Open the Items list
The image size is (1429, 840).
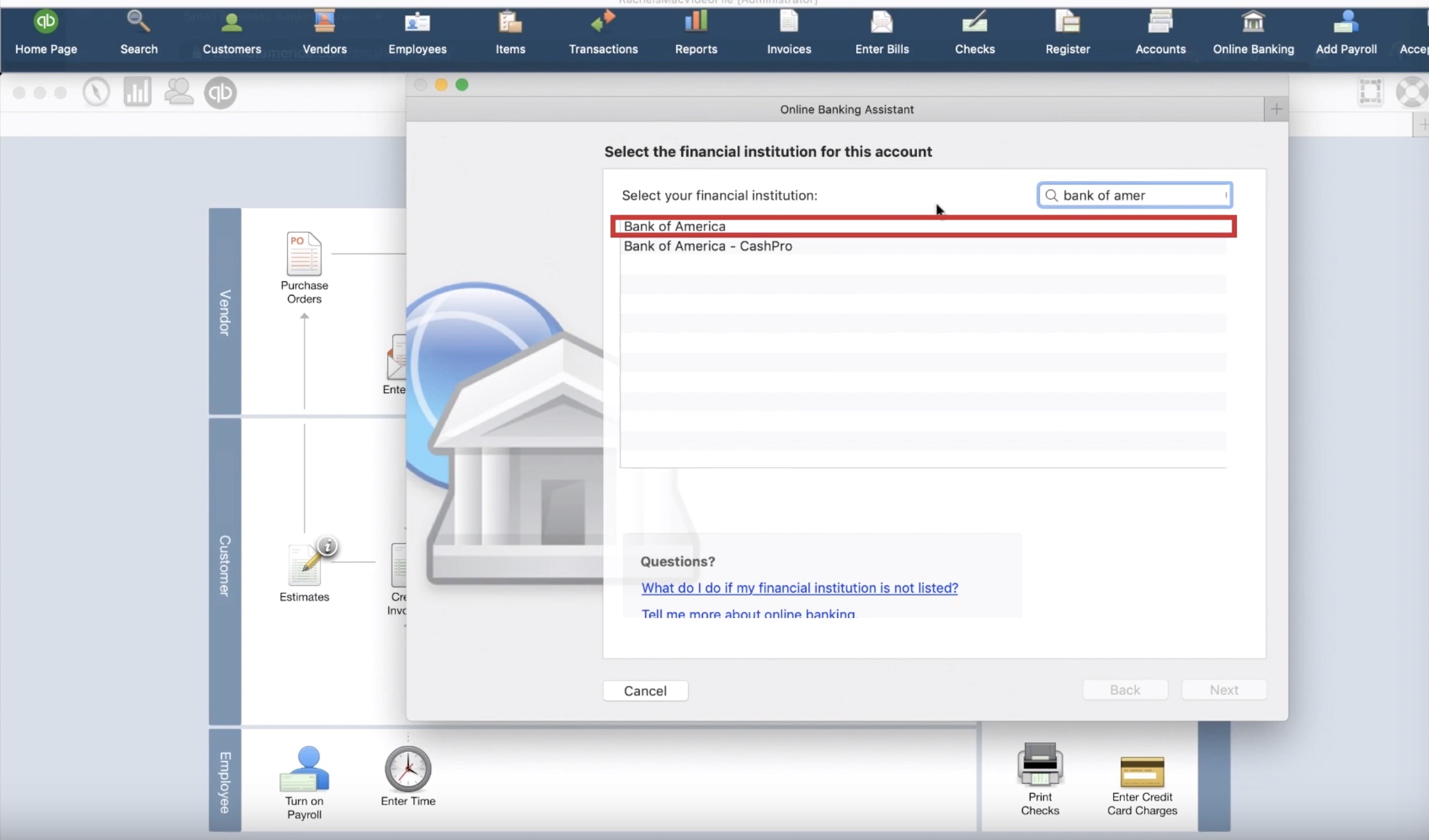coord(510,33)
